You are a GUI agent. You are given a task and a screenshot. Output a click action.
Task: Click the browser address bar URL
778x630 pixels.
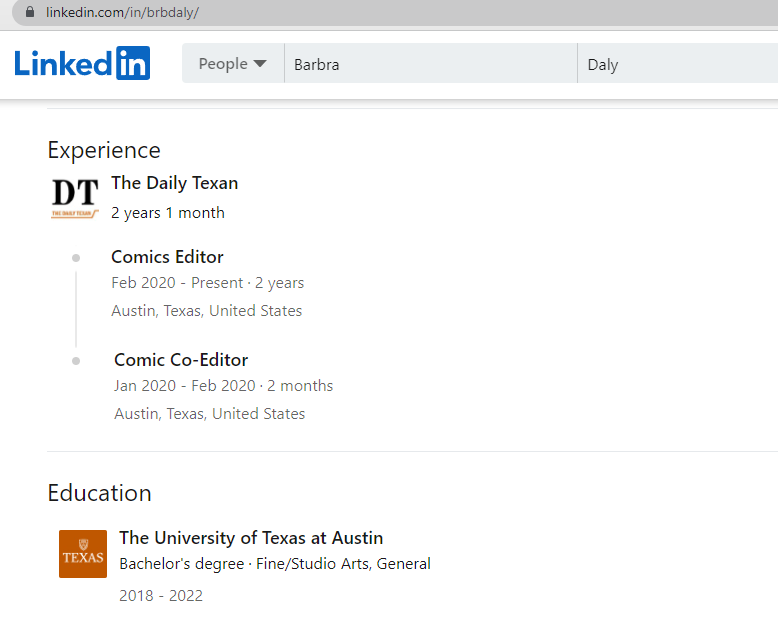point(123,12)
